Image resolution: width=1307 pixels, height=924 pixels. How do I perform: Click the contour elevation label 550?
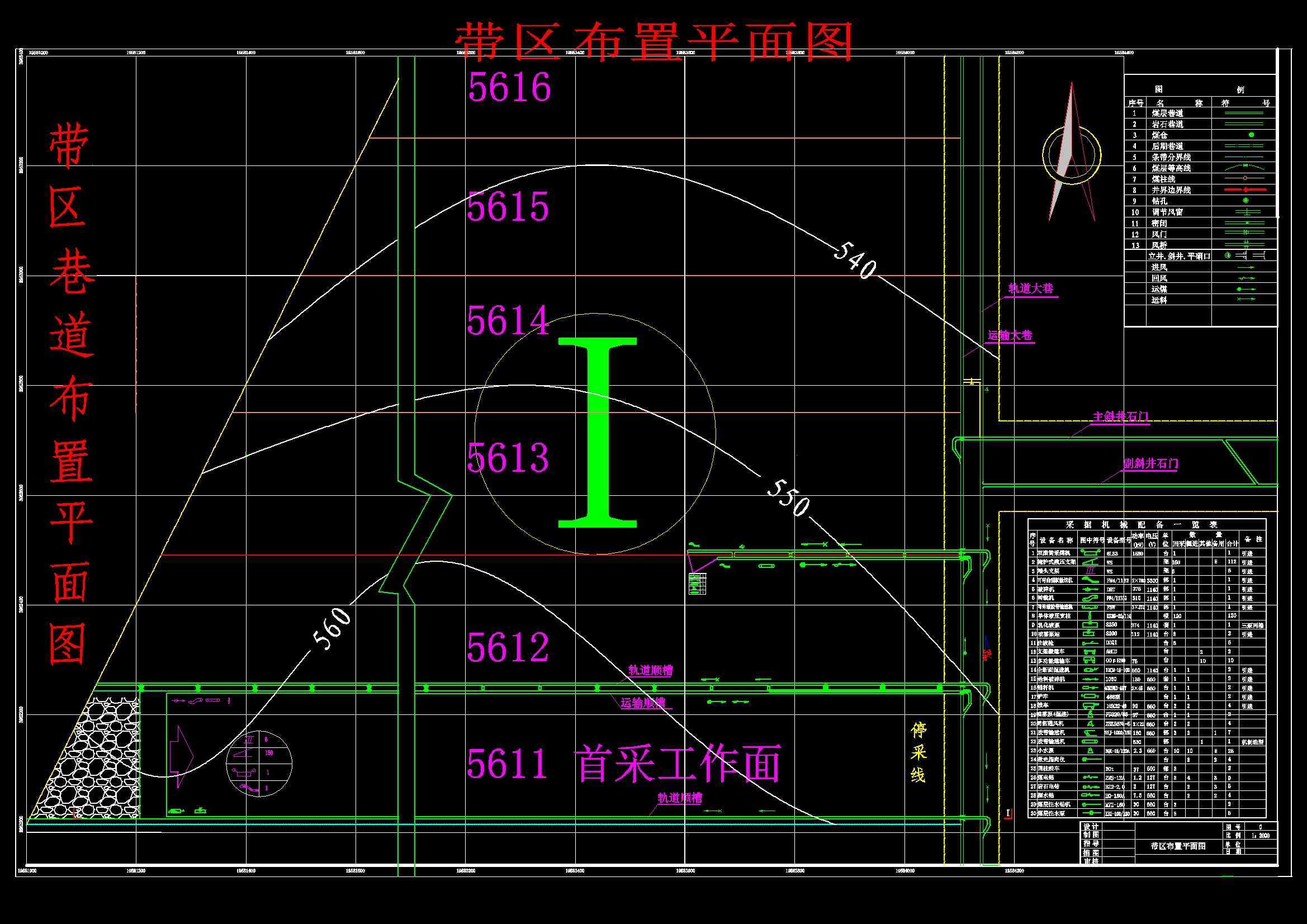point(788,497)
